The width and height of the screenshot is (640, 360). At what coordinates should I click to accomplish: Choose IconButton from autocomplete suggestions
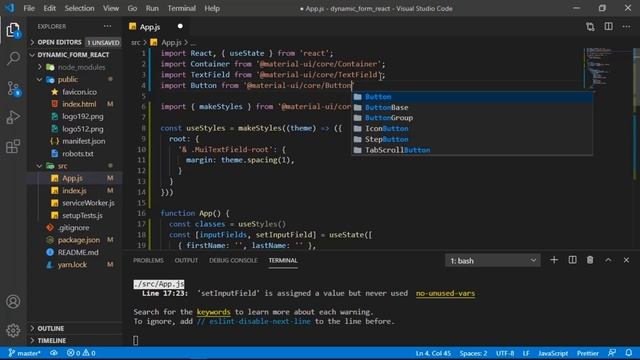473,129
